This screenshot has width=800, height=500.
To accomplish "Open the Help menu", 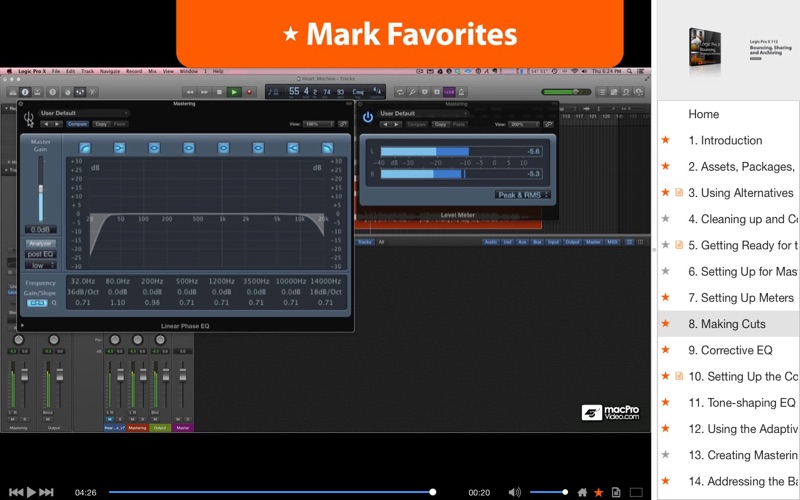I will [218, 71].
